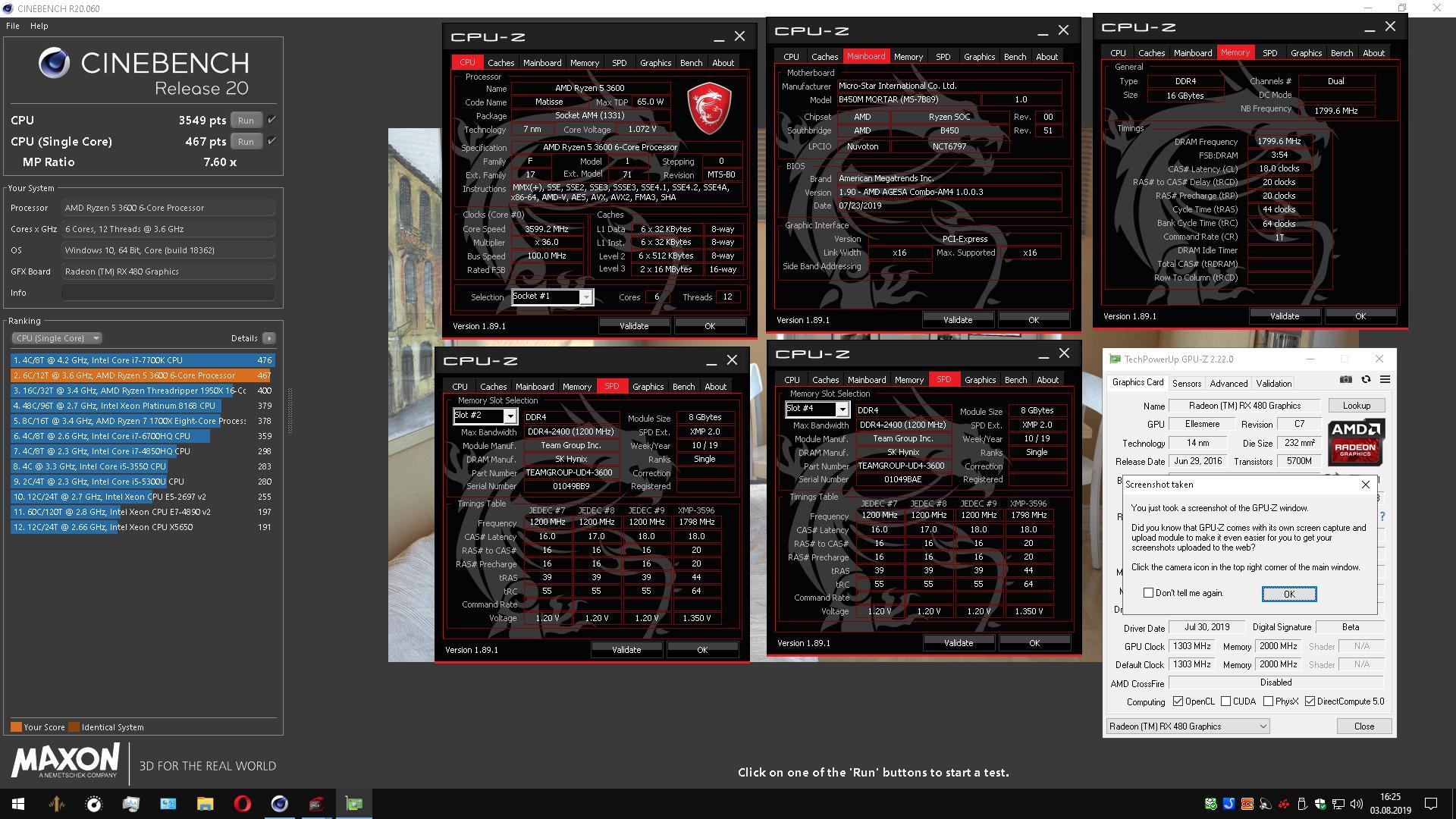Toggle the PhysX checkbox in GPU-Z
This screenshot has width=1456, height=819.
1268,701
